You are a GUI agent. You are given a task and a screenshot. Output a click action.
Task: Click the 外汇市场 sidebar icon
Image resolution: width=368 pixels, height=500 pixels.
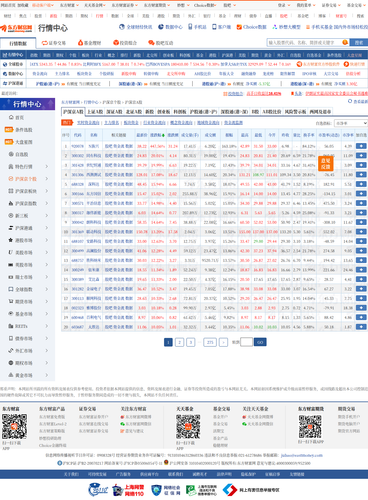tap(11, 350)
